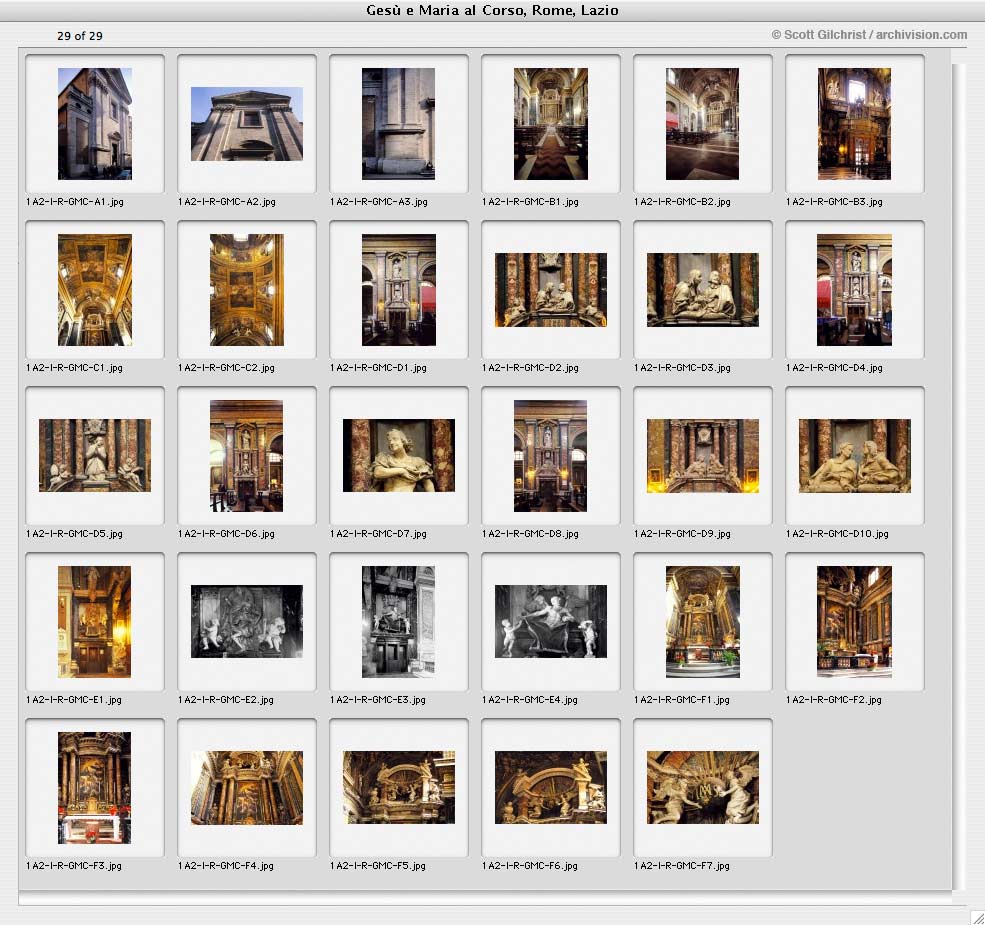985x925 pixels.
Task: Open grayscale thumbnail 1A2-I-R-GMC-E2.jpg
Action: pyautogui.click(x=247, y=621)
